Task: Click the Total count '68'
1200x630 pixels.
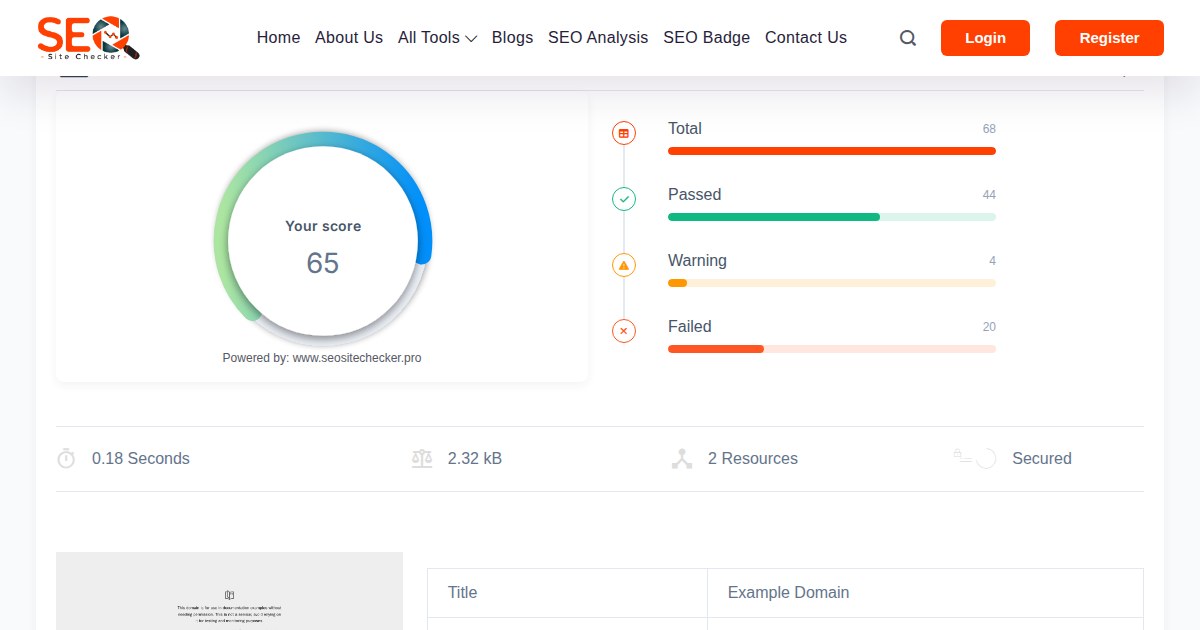Action: [989, 129]
